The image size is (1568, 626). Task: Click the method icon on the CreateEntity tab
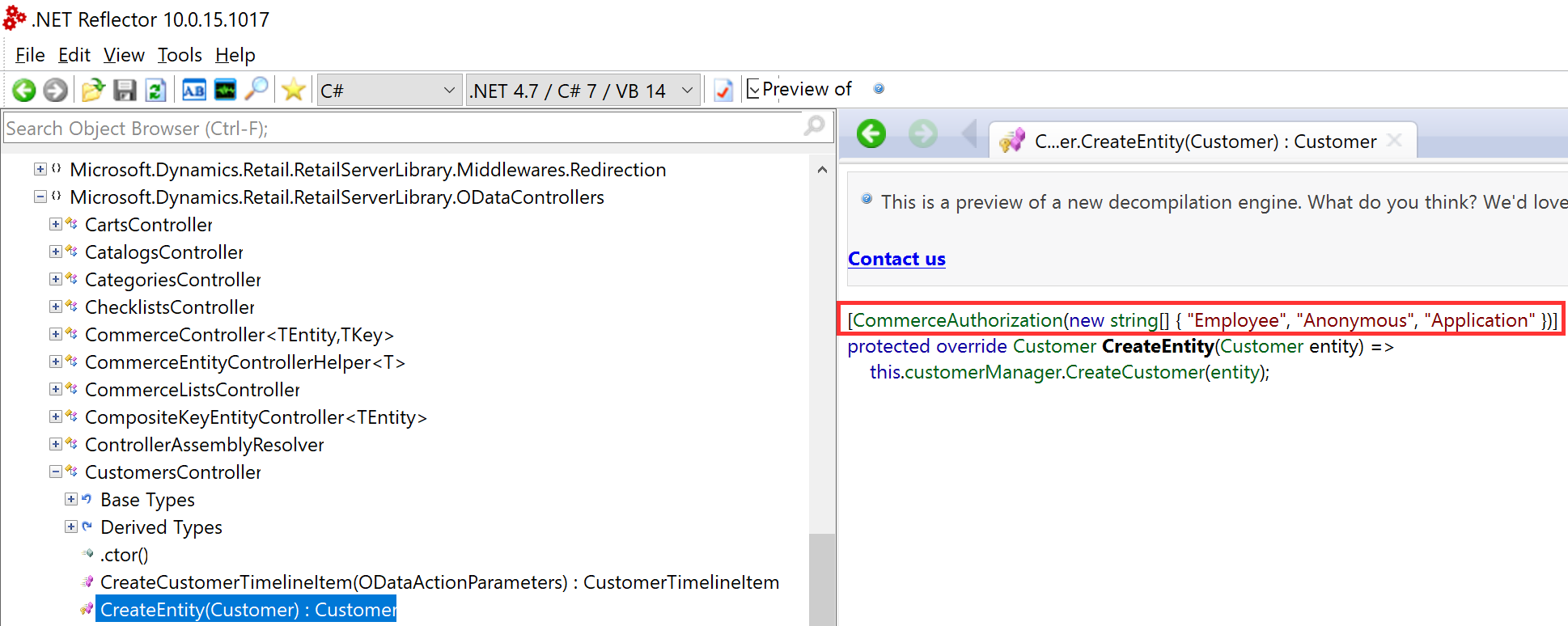1012,141
